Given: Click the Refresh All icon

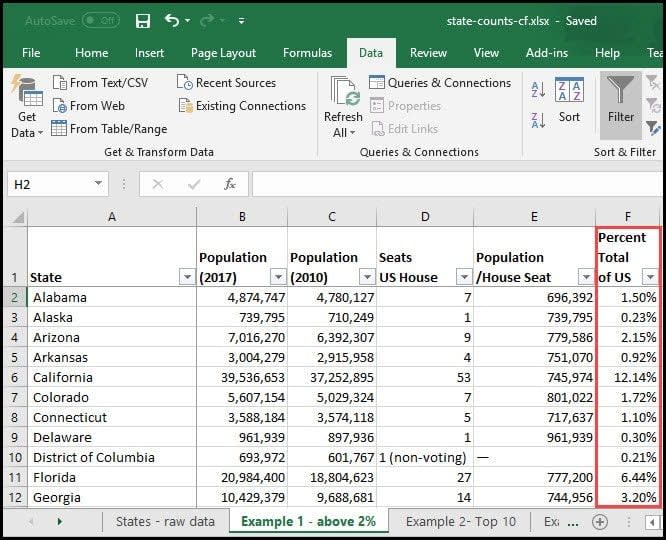Looking at the screenshot, I should (344, 92).
